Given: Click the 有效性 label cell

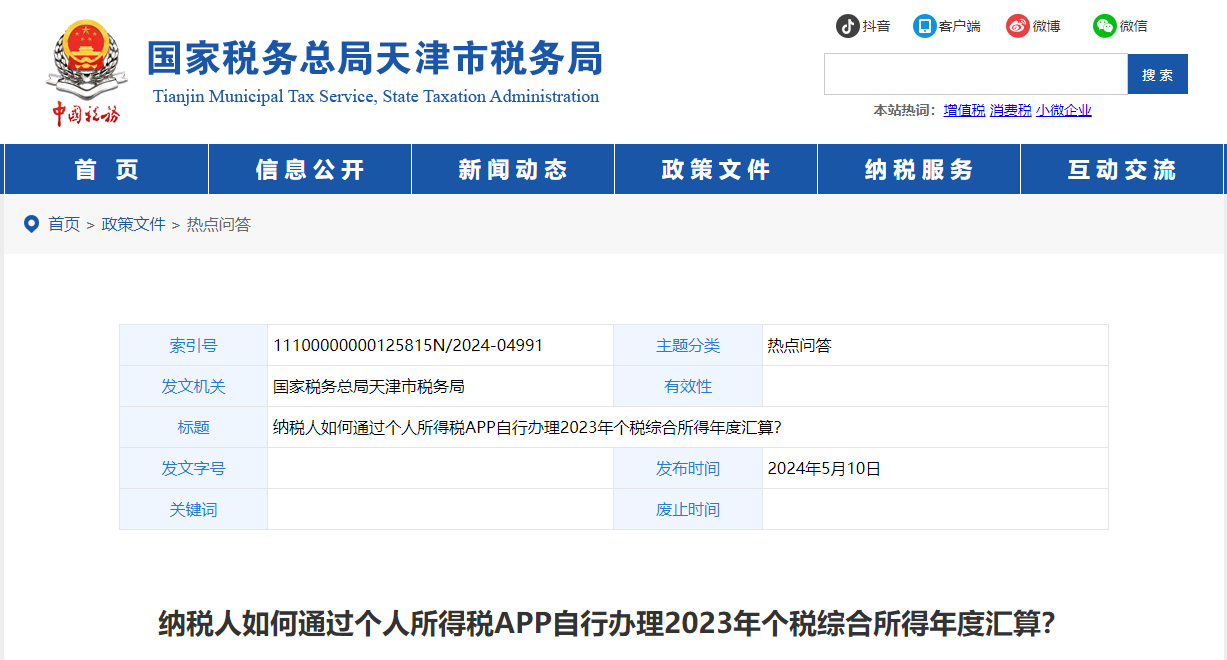Looking at the screenshot, I should tap(688, 386).
